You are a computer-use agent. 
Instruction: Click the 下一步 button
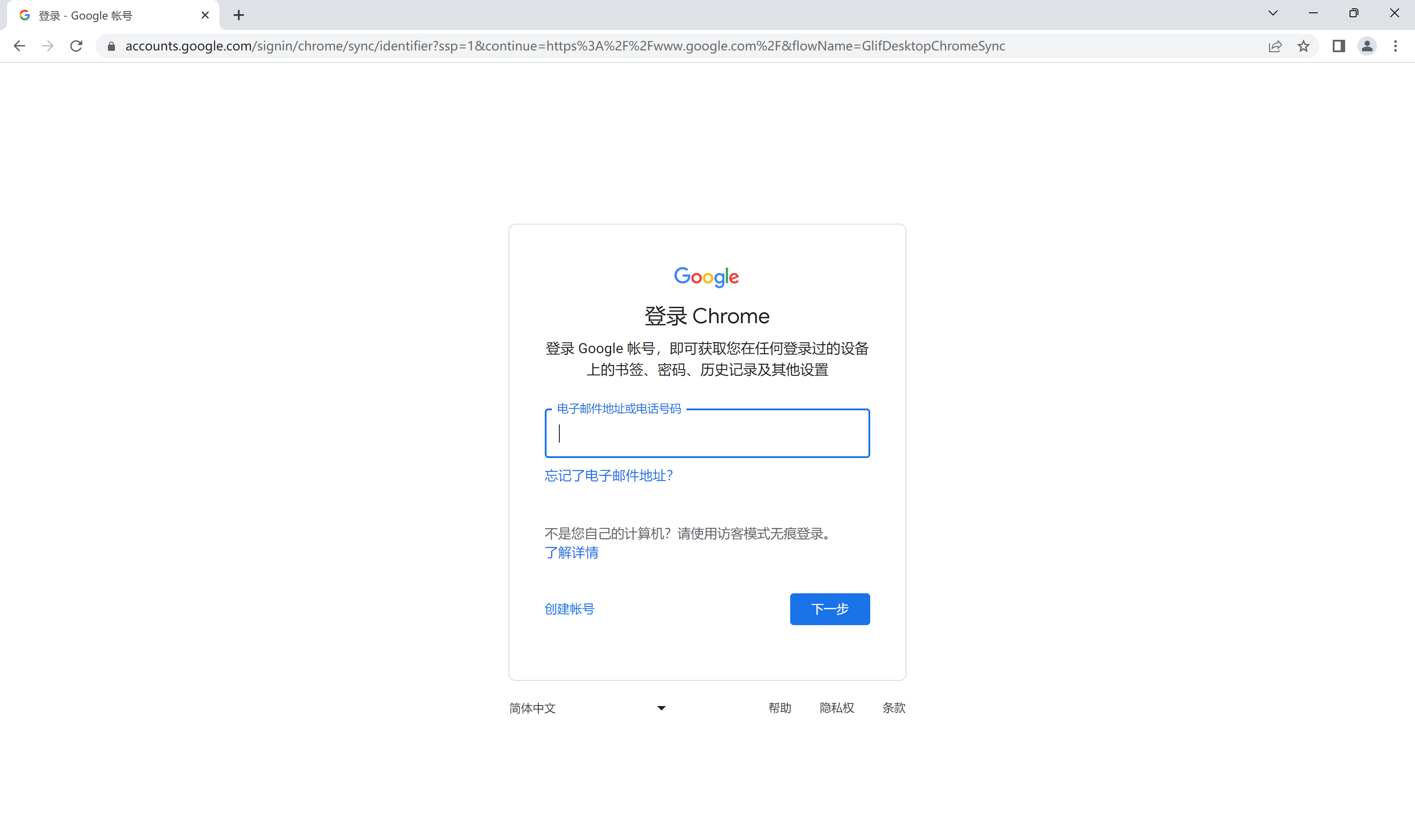pyautogui.click(x=830, y=608)
